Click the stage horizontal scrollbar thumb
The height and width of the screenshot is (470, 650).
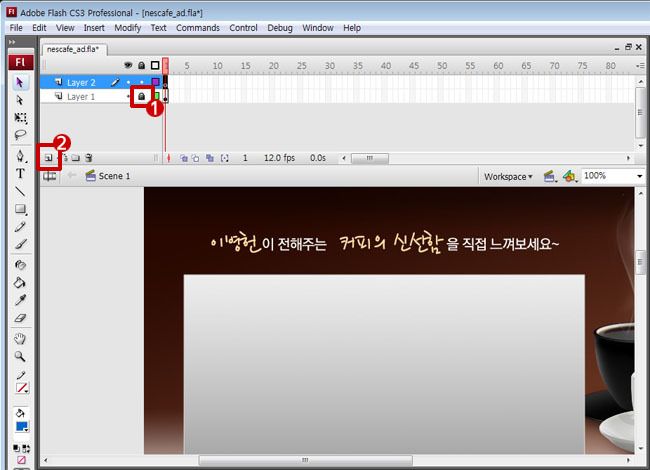[x=306, y=460]
